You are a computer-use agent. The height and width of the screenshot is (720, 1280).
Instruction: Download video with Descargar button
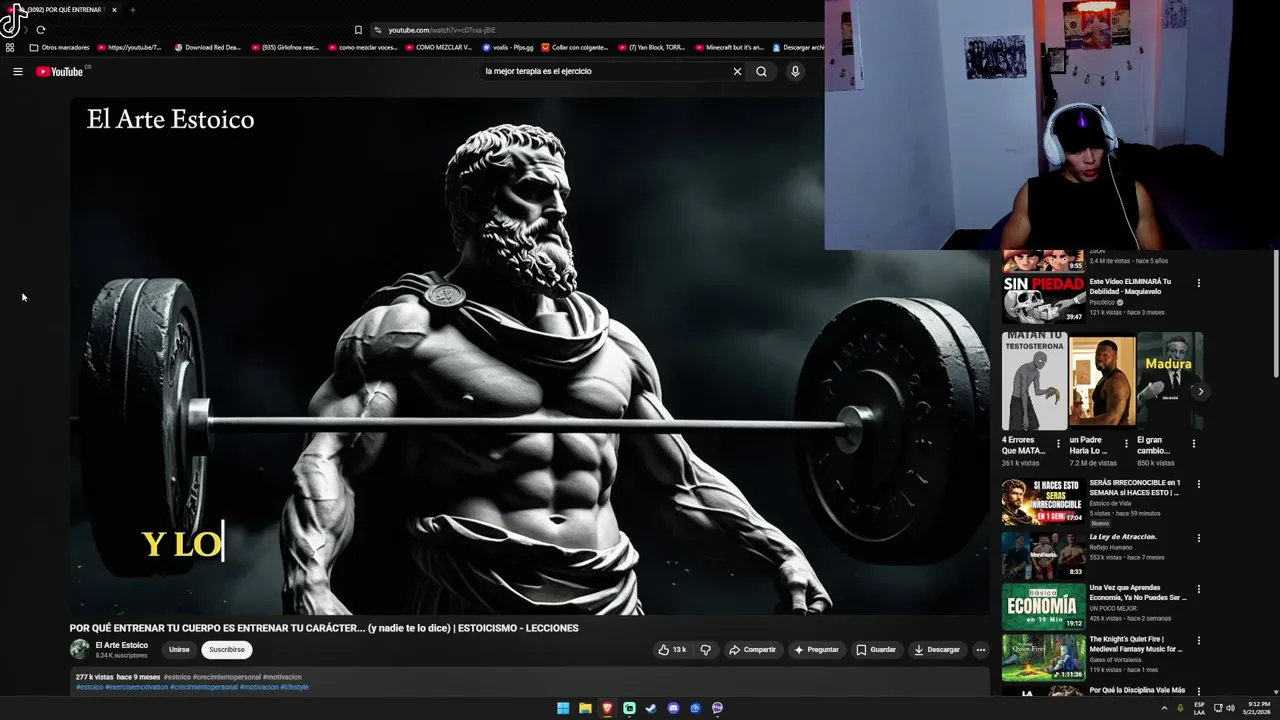937,650
